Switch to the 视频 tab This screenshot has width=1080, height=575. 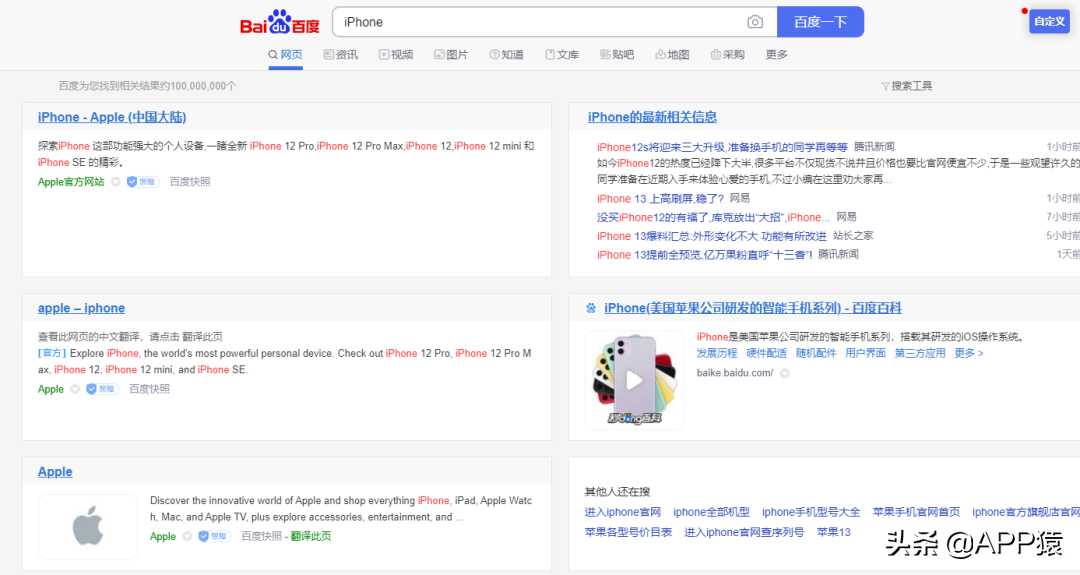coord(396,54)
